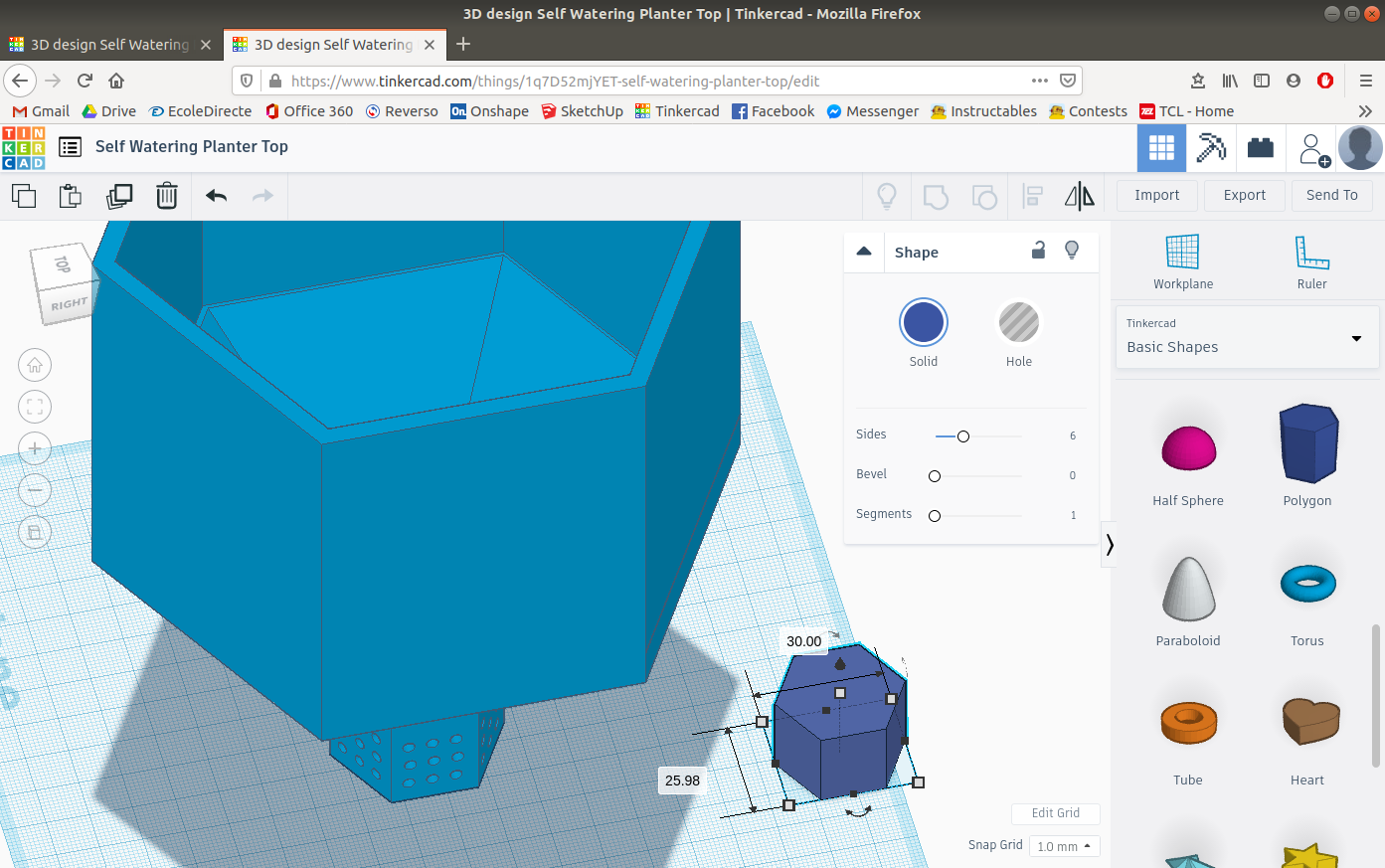Click the Group shapes icon
Image resolution: width=1385 pixels, height=868 pixels.
coord(936,196)
